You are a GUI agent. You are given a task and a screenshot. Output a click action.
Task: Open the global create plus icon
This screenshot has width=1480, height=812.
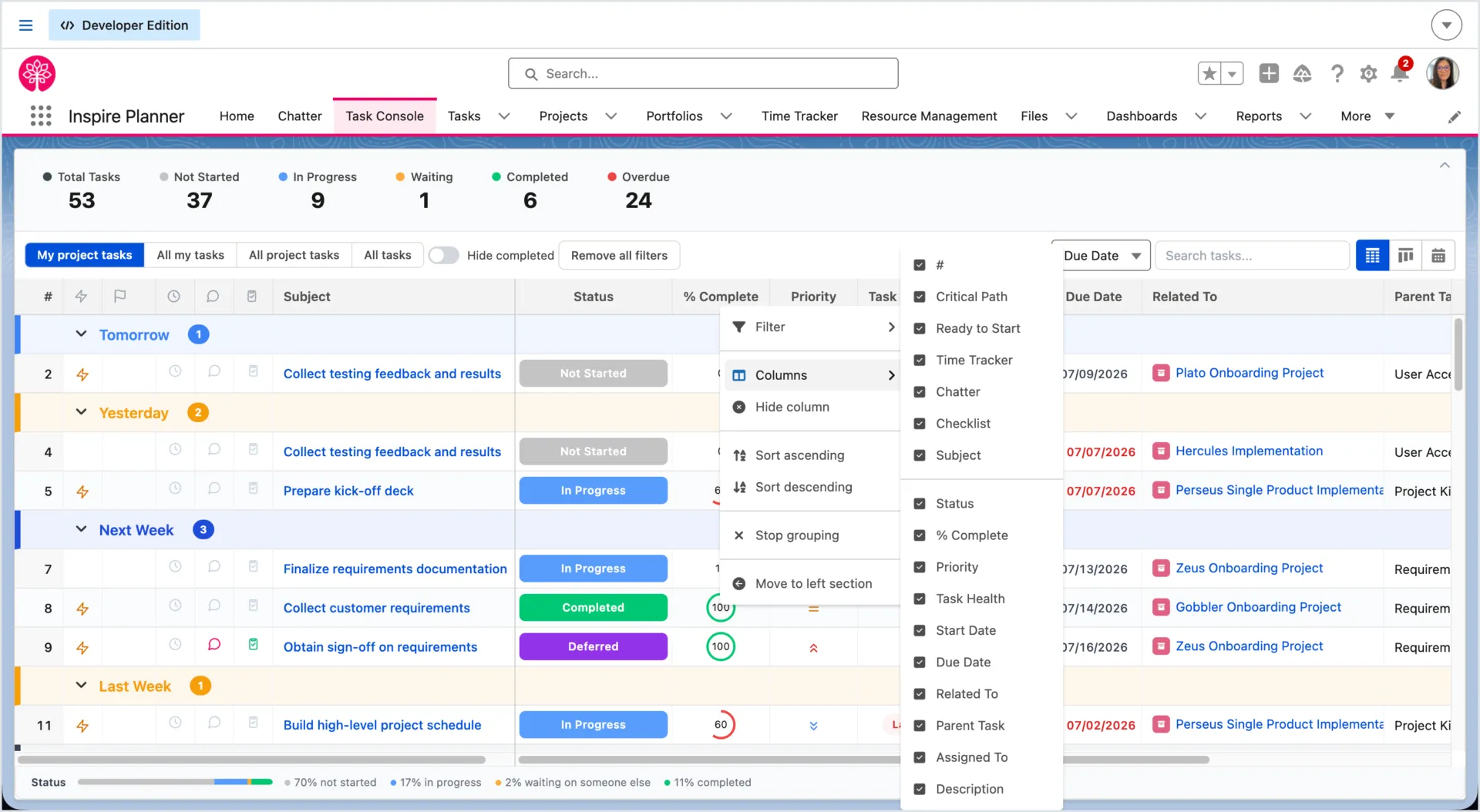(x=1269, y=73)
